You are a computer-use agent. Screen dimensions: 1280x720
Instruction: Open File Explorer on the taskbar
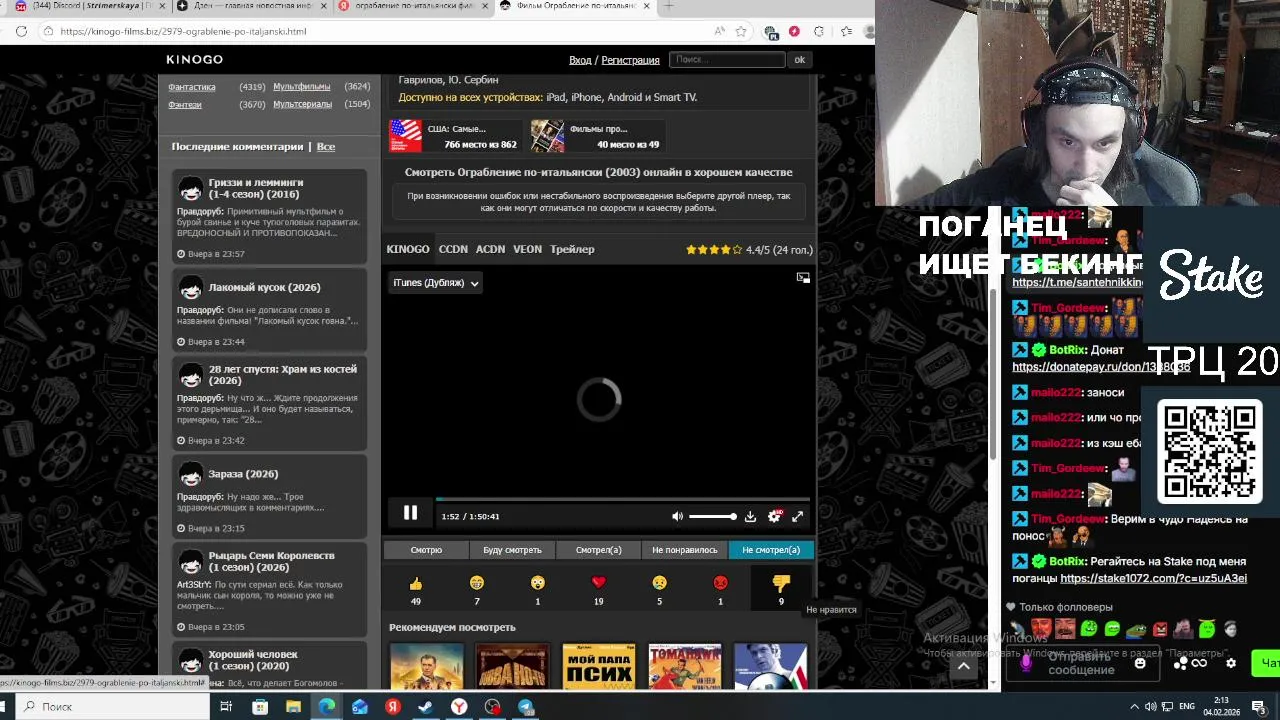point(293,707)
